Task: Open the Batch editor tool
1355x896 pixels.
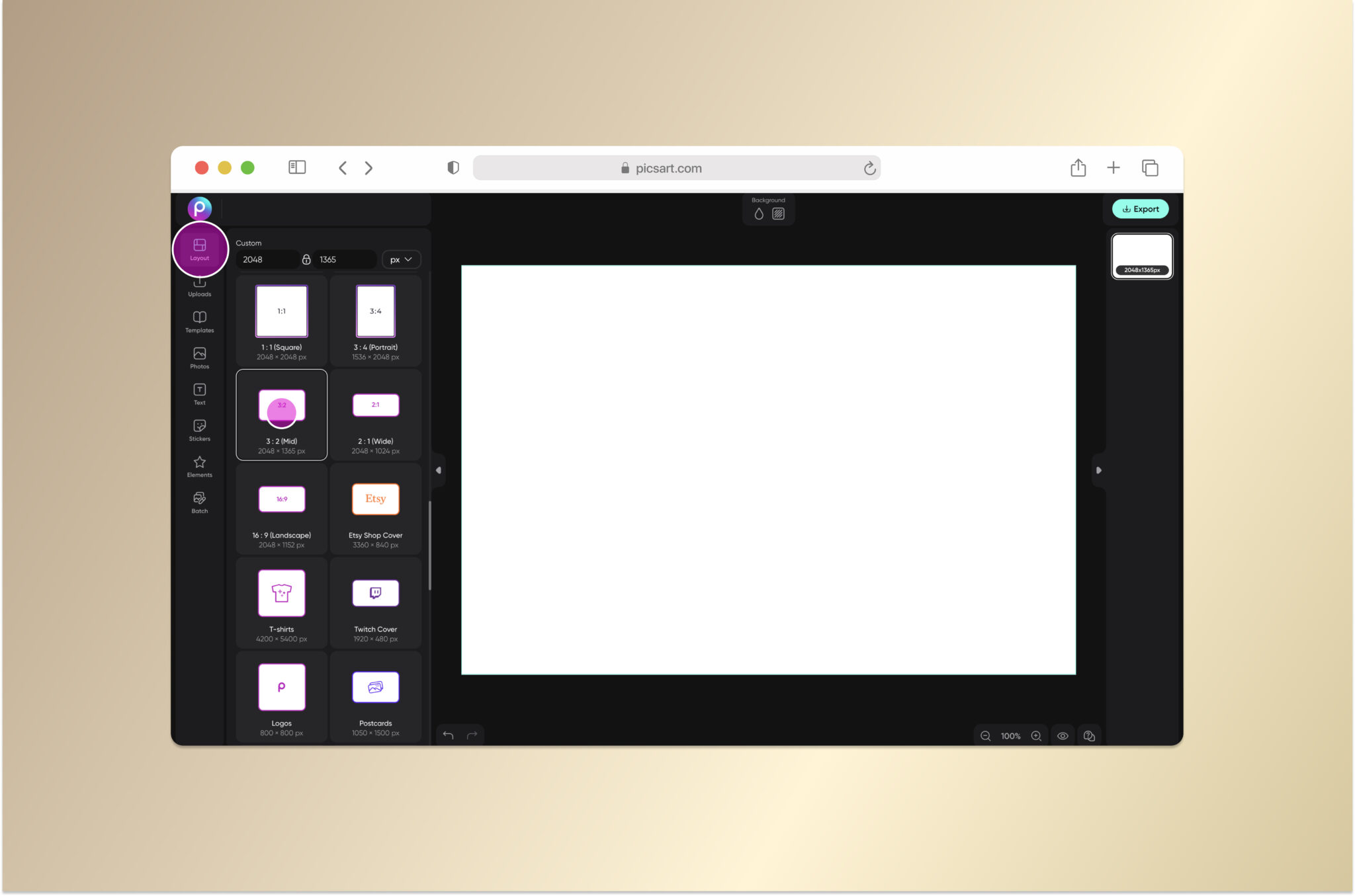Action: tap(199, 502)
